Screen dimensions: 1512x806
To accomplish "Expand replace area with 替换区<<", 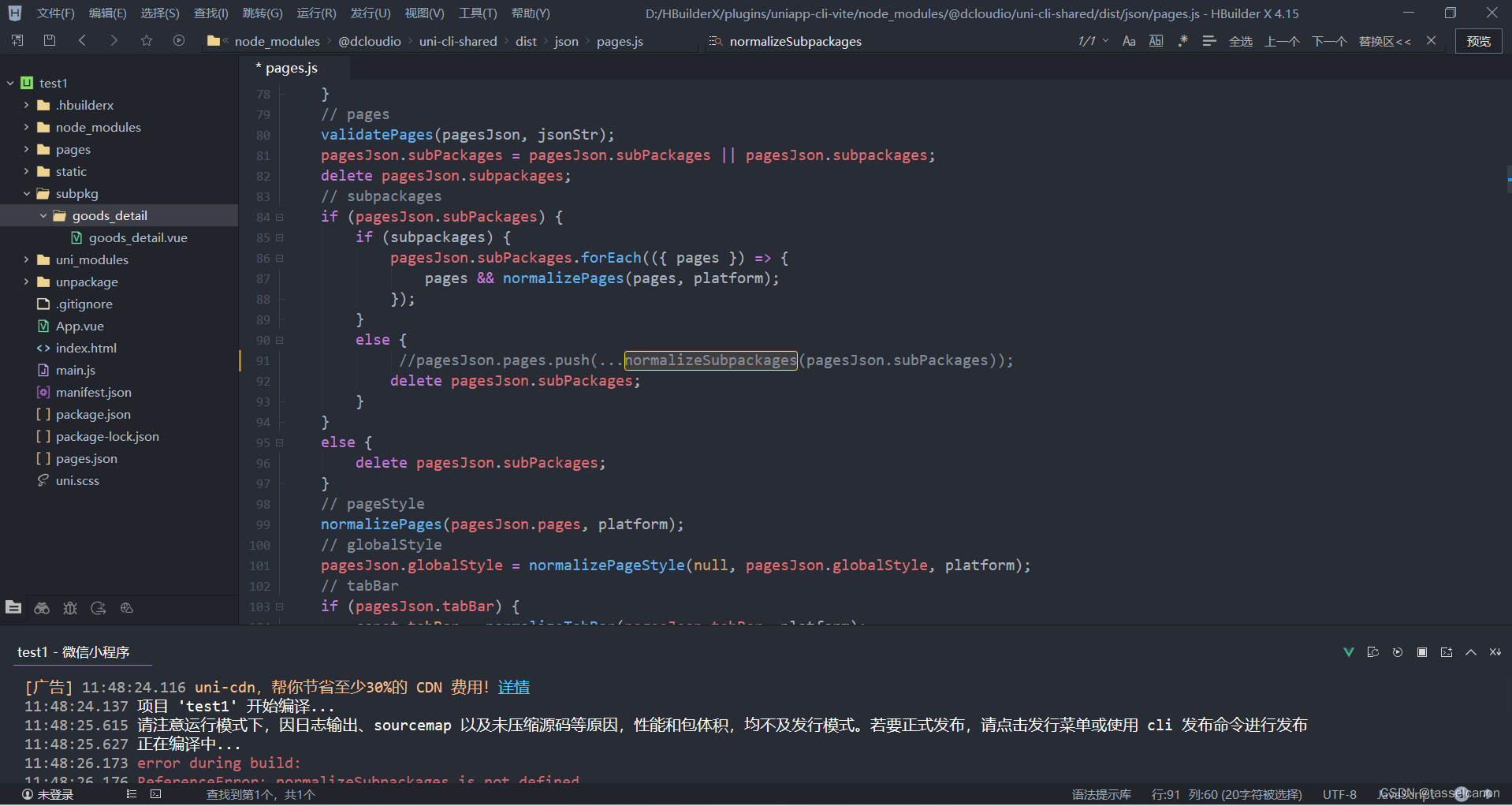I will coord(1385,41).
